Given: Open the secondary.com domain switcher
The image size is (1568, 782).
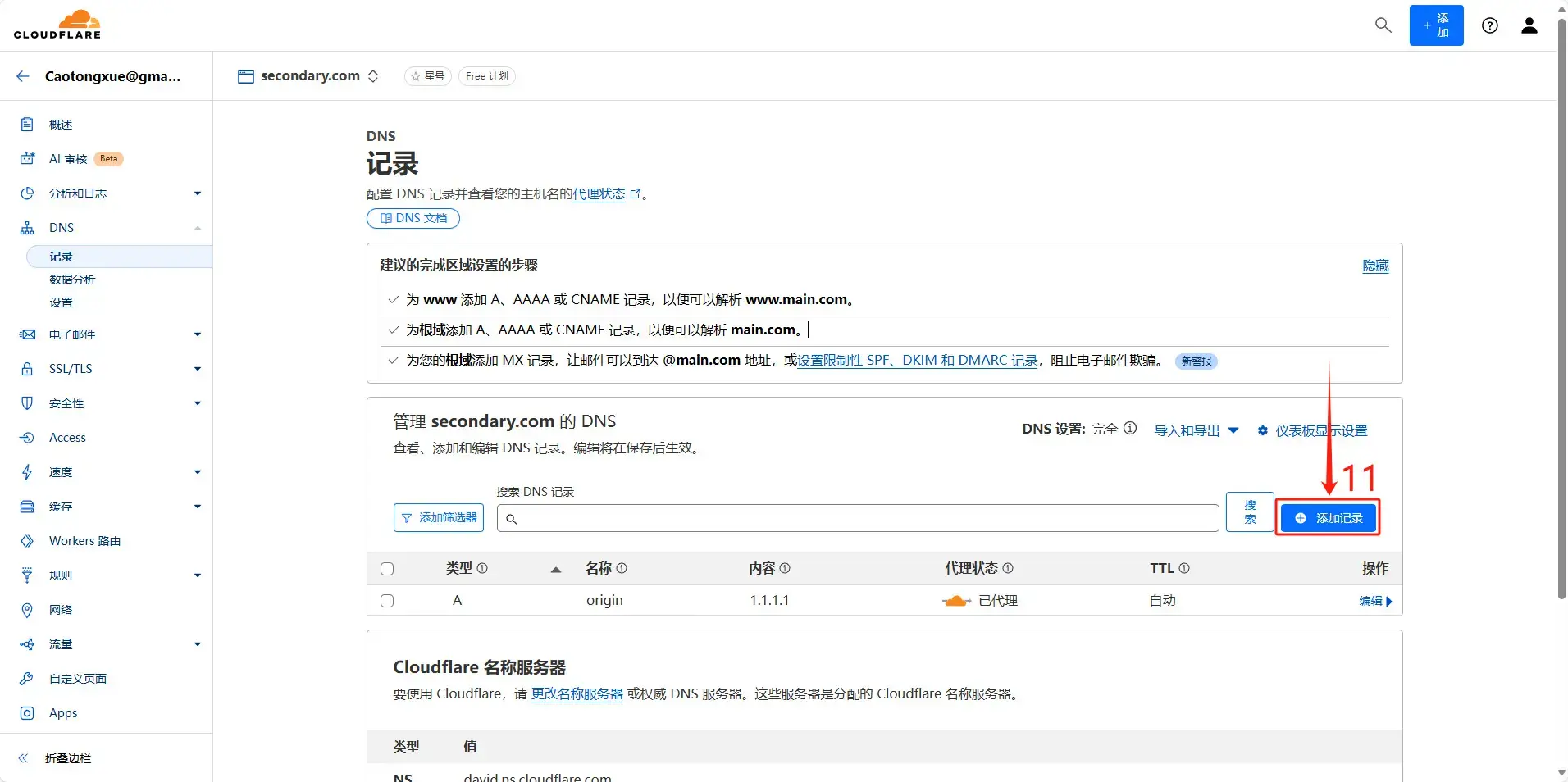Looking at the screenshot, I should [x=308, y=76].
